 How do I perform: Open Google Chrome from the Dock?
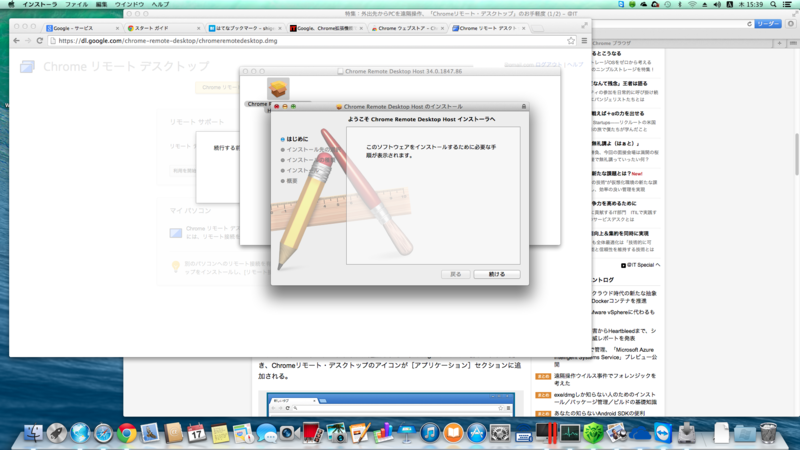click(x=127, y=433)
